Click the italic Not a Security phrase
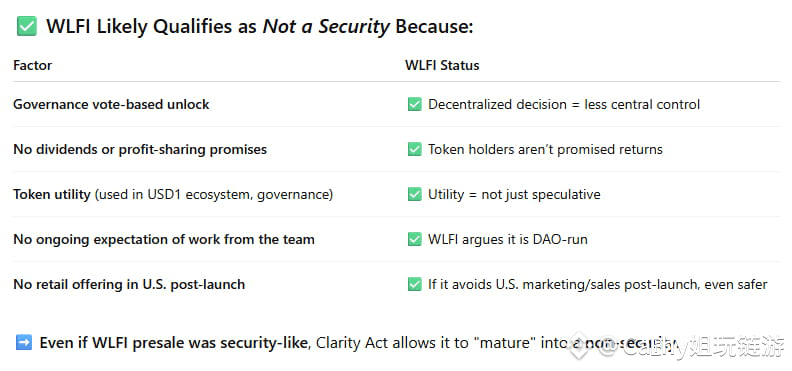Viewport: 792px width, 371px height. point(326,26)
